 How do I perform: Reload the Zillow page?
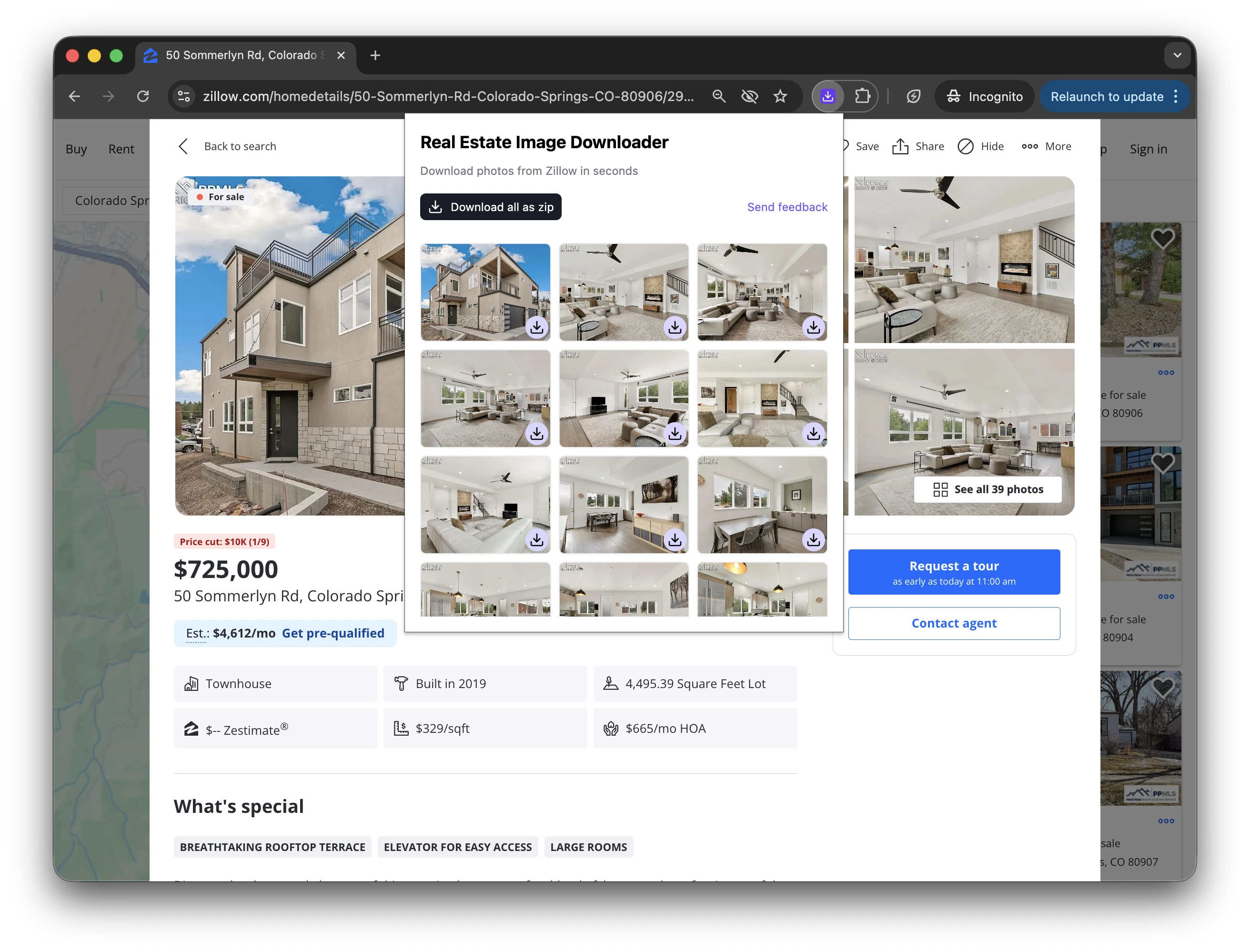(143, 96)
